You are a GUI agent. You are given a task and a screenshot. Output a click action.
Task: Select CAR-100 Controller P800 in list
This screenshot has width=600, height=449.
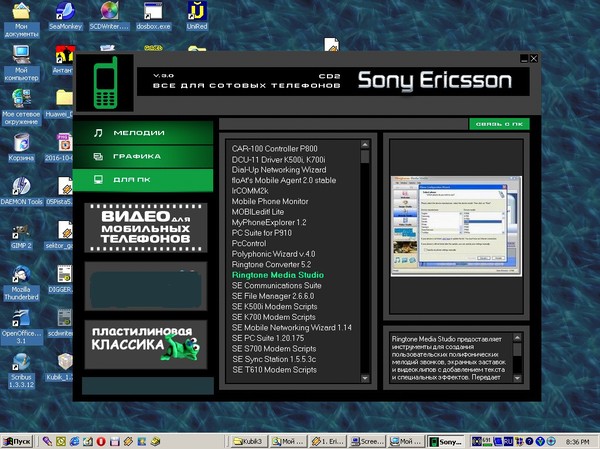274,149
